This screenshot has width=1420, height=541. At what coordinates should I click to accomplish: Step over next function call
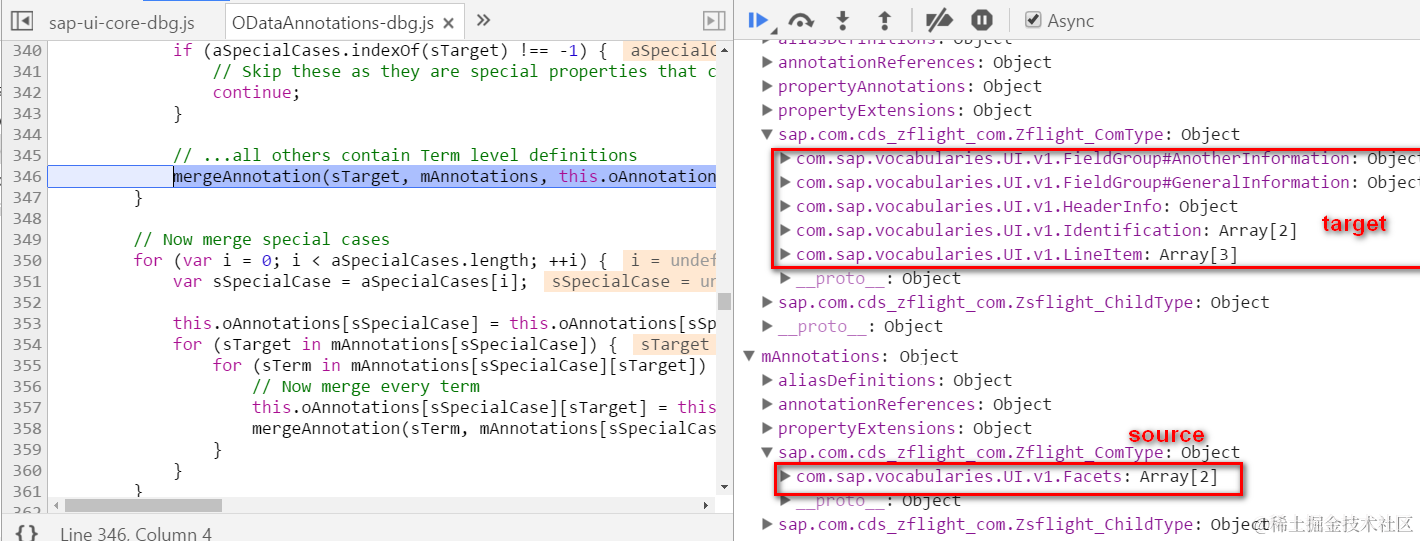(x=801, y=20)
